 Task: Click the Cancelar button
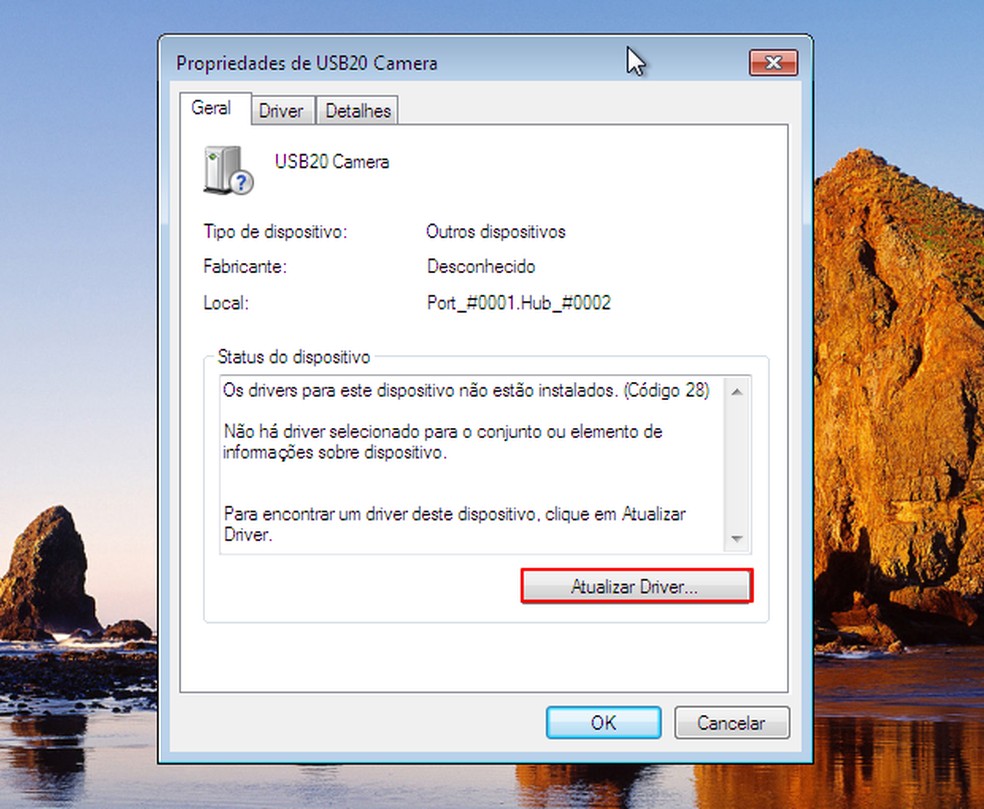pyautogui.click(x=732, y=722)
